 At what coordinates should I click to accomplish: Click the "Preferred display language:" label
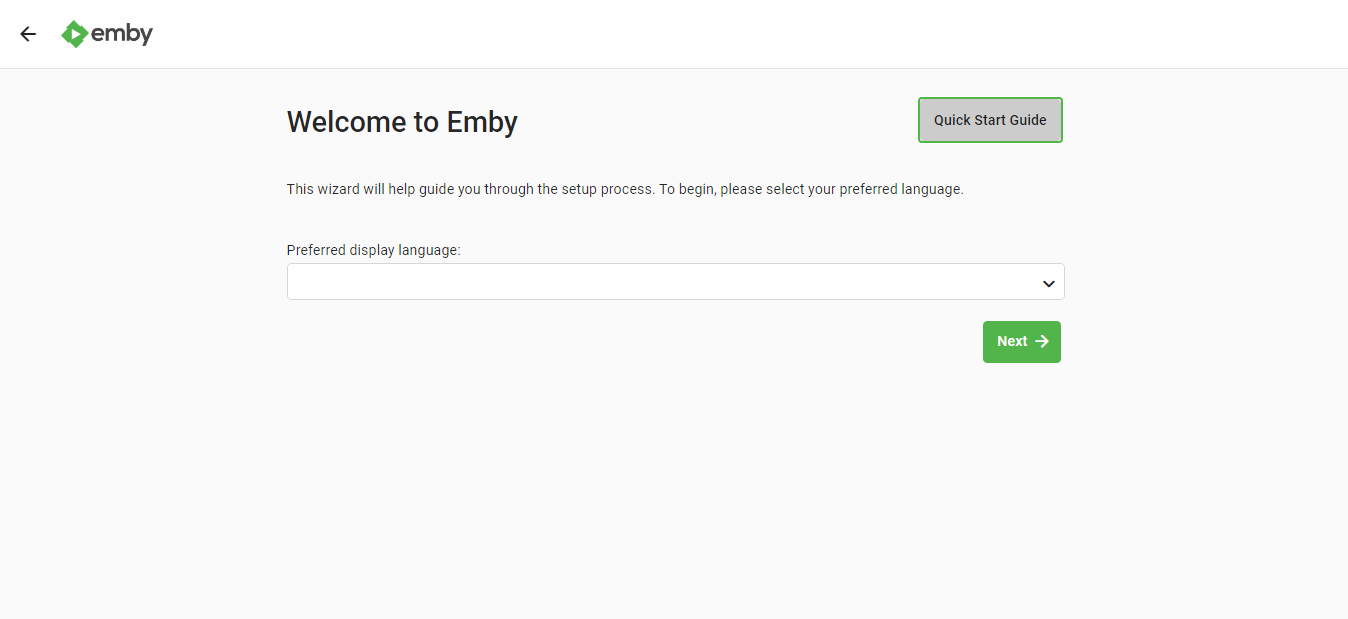click(373, 250)
